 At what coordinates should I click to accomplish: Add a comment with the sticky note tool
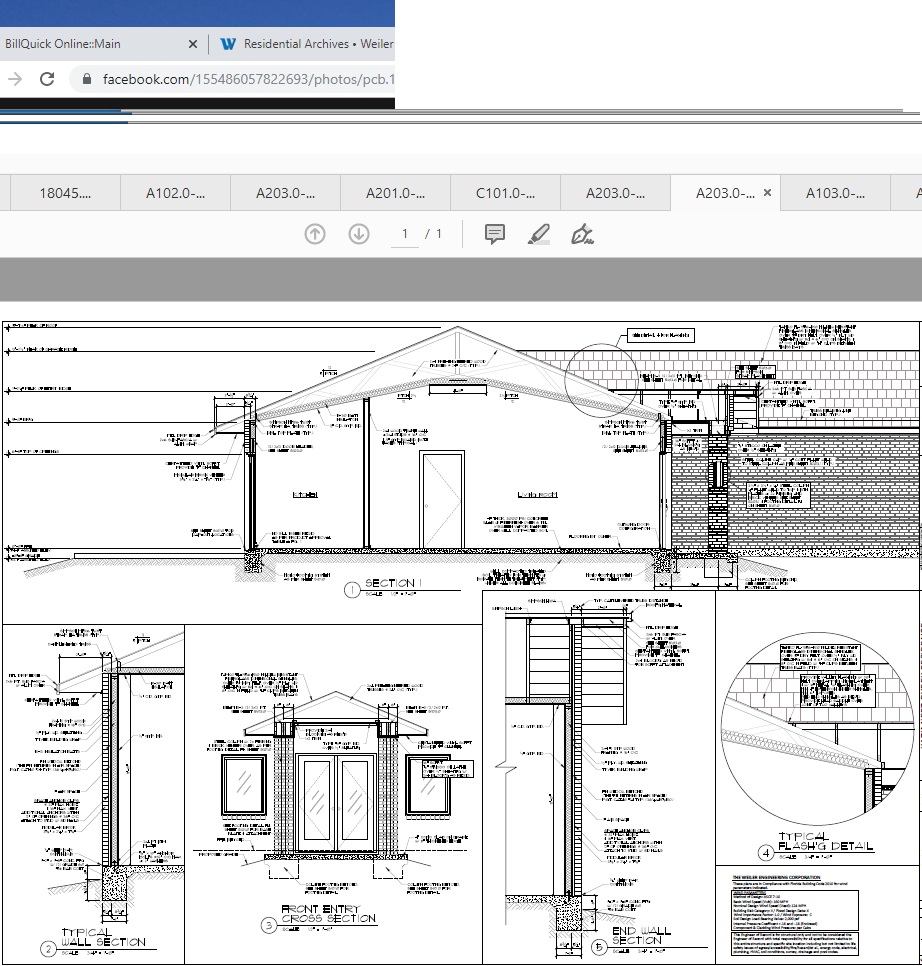coord(494,234)
